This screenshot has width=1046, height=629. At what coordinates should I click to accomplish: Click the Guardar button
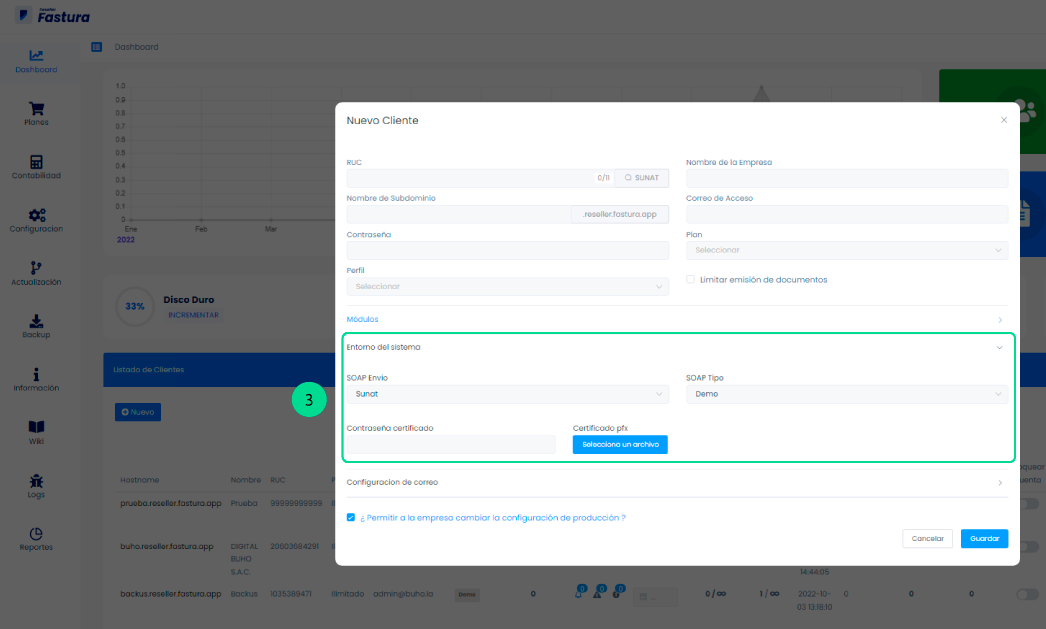click(x=984, y=538)
